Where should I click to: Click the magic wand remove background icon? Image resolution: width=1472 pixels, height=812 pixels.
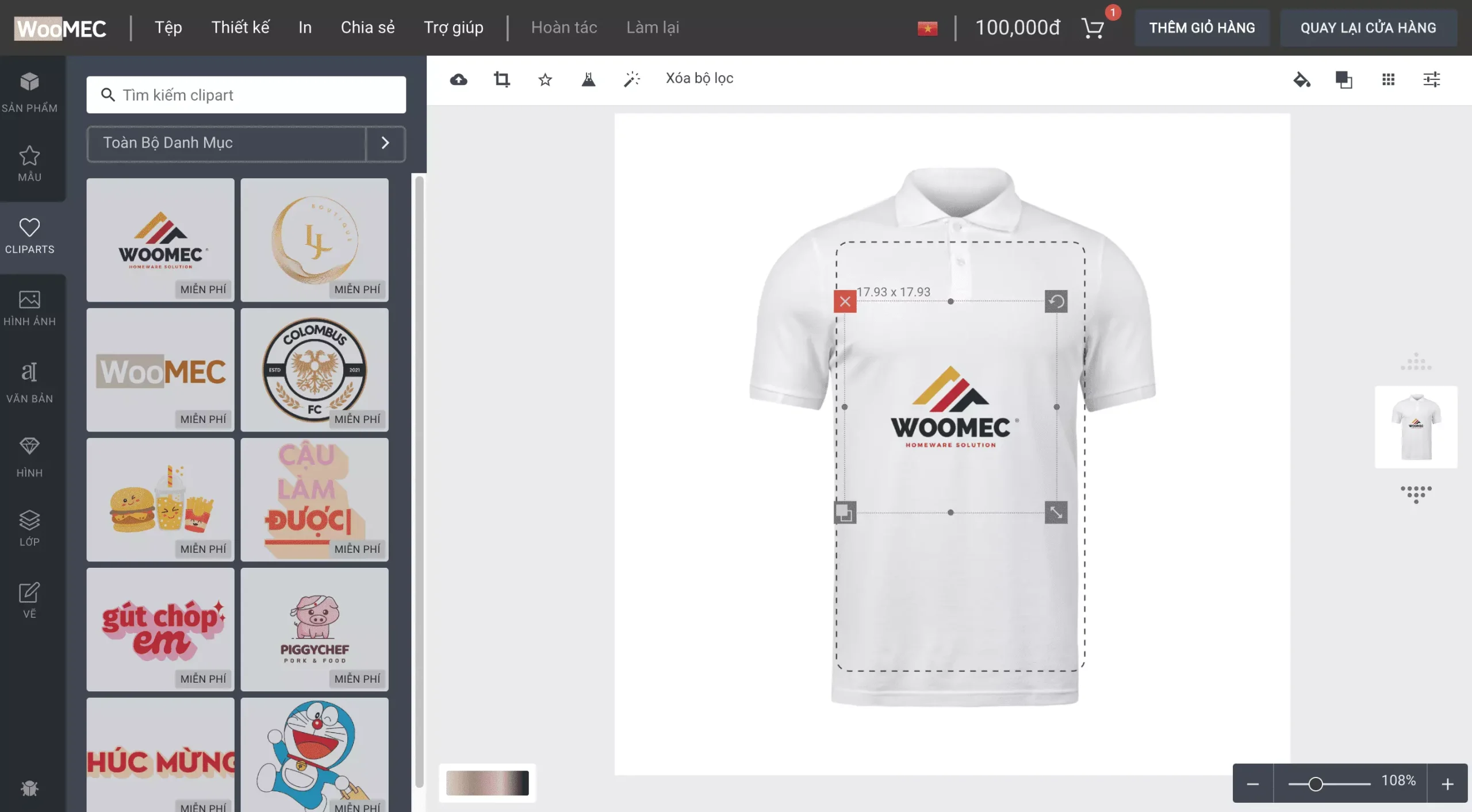click(x=632, y=79)
